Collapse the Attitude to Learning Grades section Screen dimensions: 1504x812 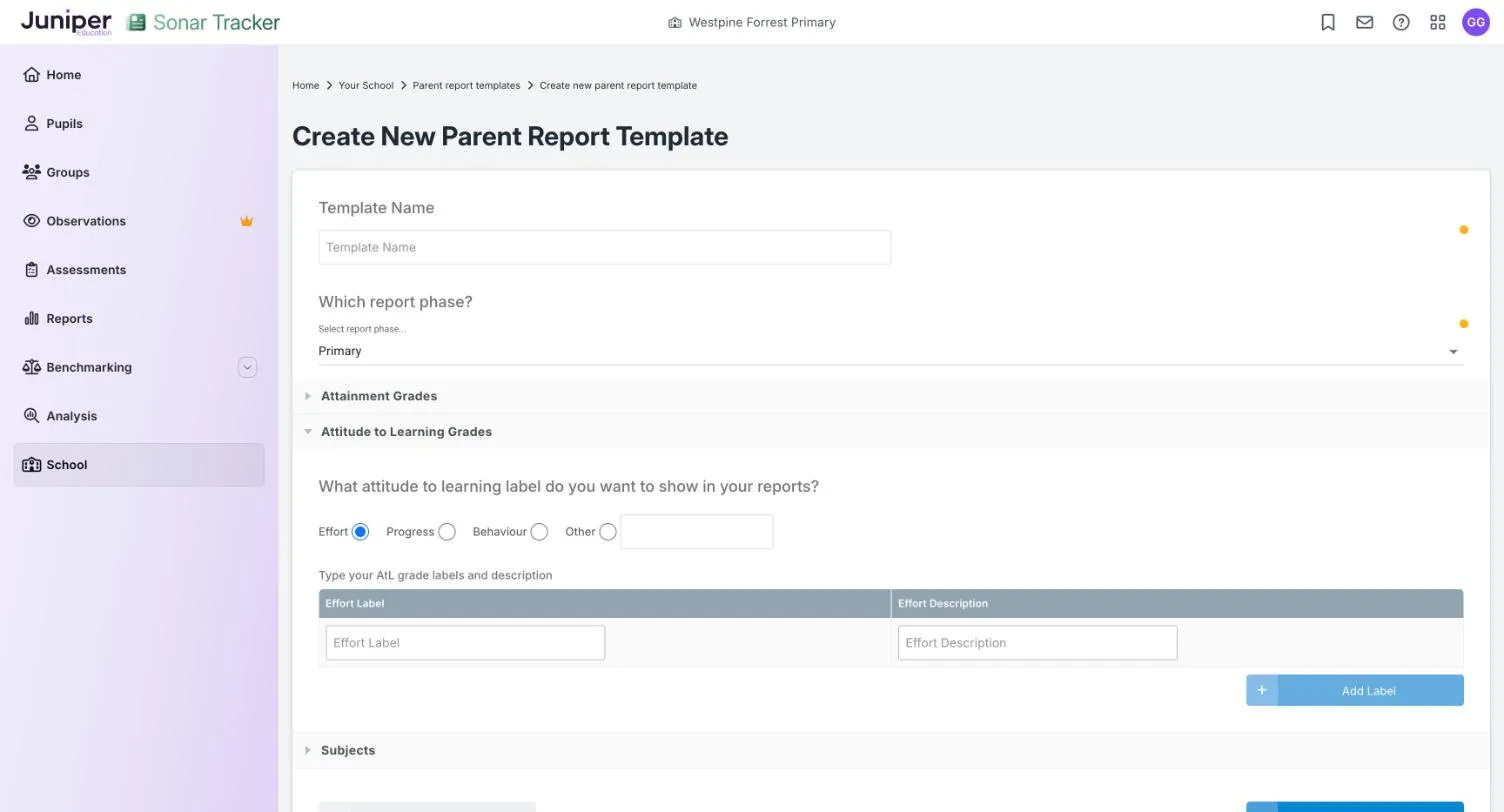891,432
